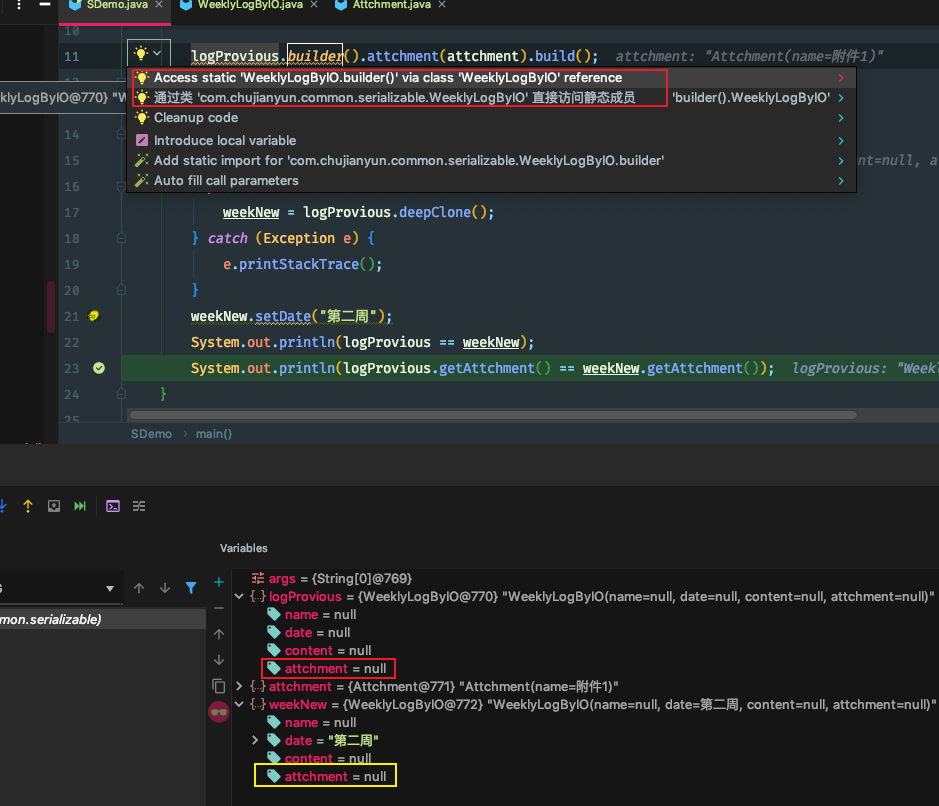The image size is (939, 806).
Task: Expand the date field under weekNew
Action: pyautogui.click(x=255, y=741)
